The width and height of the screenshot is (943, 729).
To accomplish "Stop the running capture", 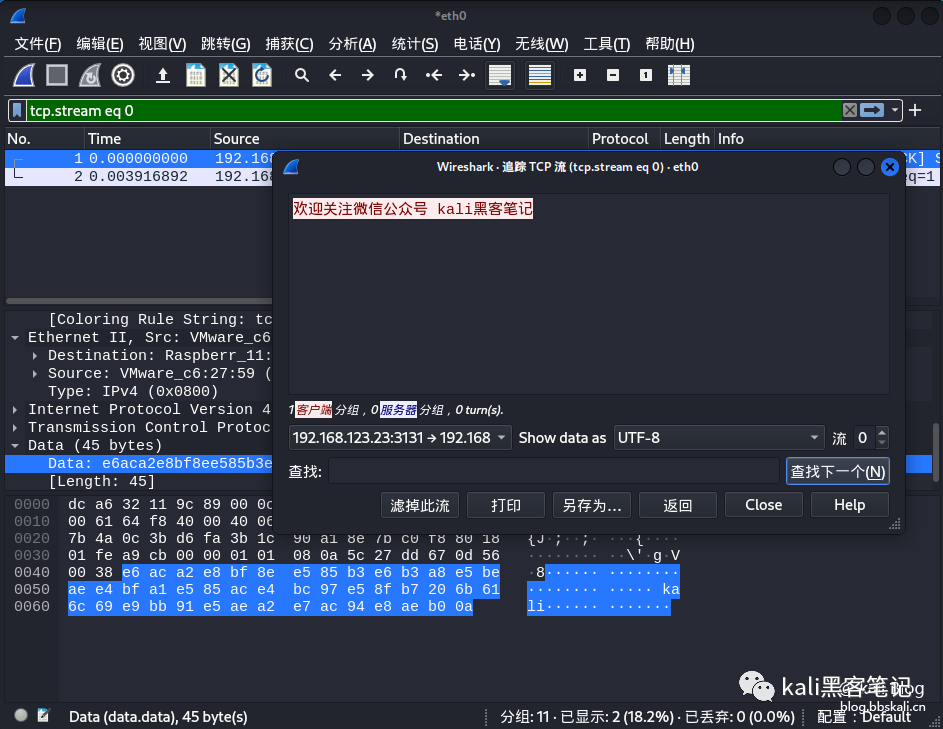I will (x=57, y=75).
